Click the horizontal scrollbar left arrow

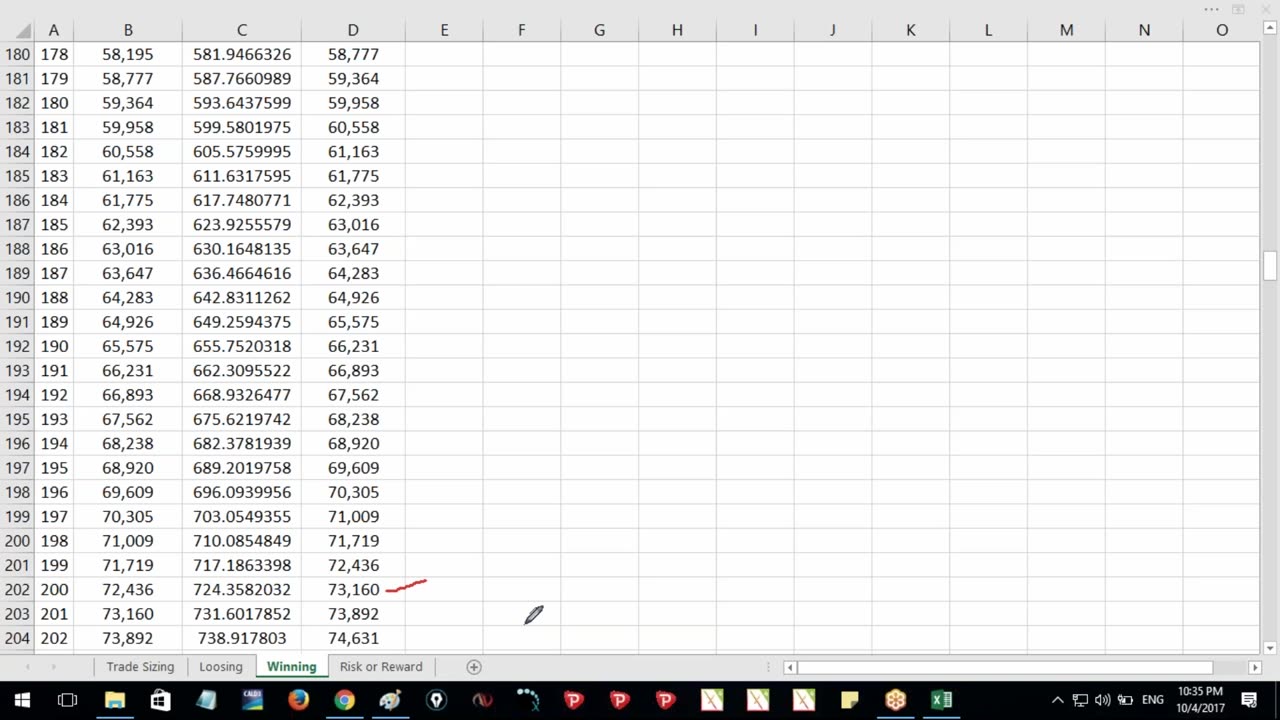pyautogui.click(x=790, y=667)
